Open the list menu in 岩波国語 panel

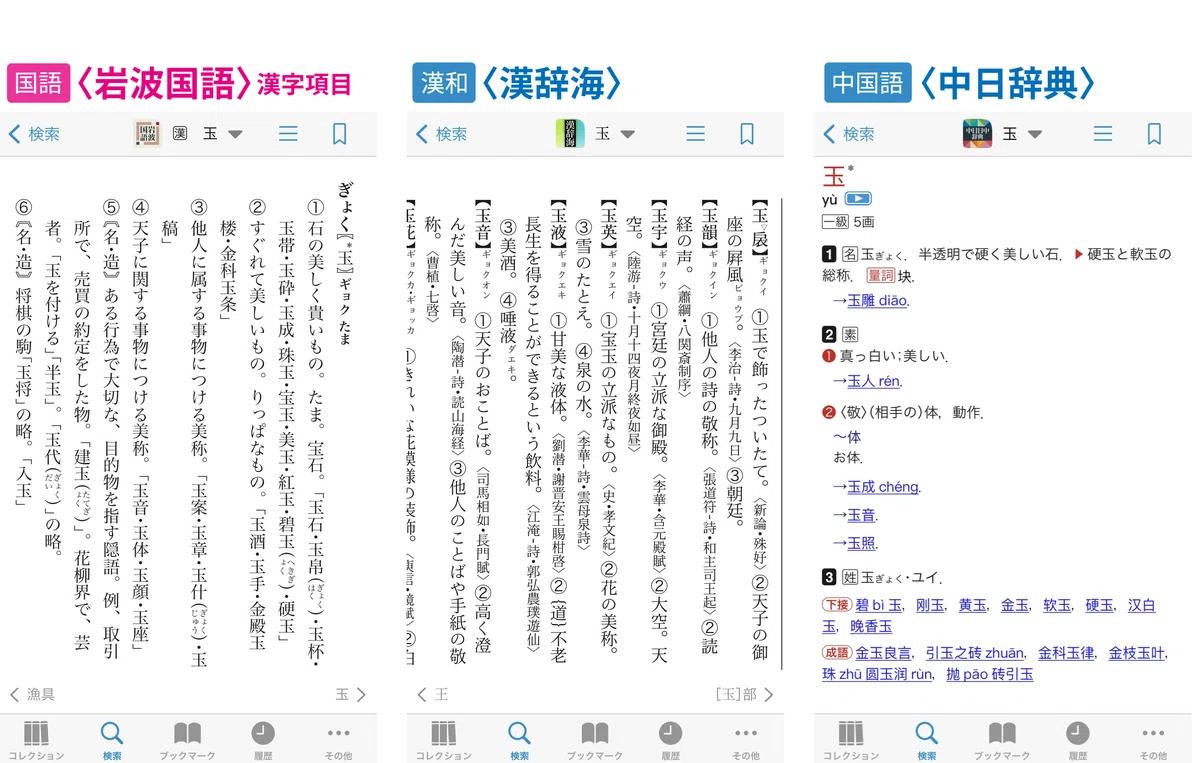click(288, 134)
